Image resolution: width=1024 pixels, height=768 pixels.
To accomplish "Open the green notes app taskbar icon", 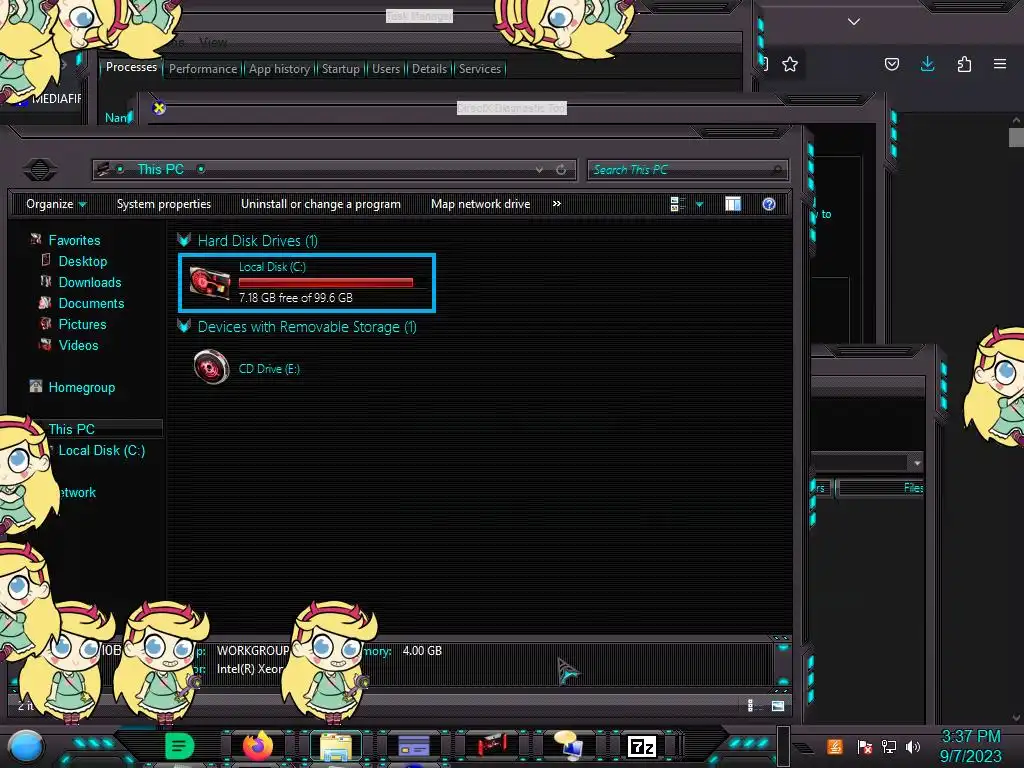I will [x=180, y=746].
